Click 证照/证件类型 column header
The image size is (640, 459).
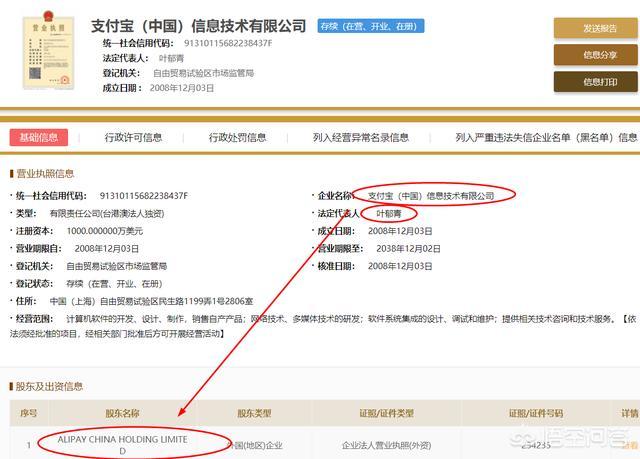point(387,413)
